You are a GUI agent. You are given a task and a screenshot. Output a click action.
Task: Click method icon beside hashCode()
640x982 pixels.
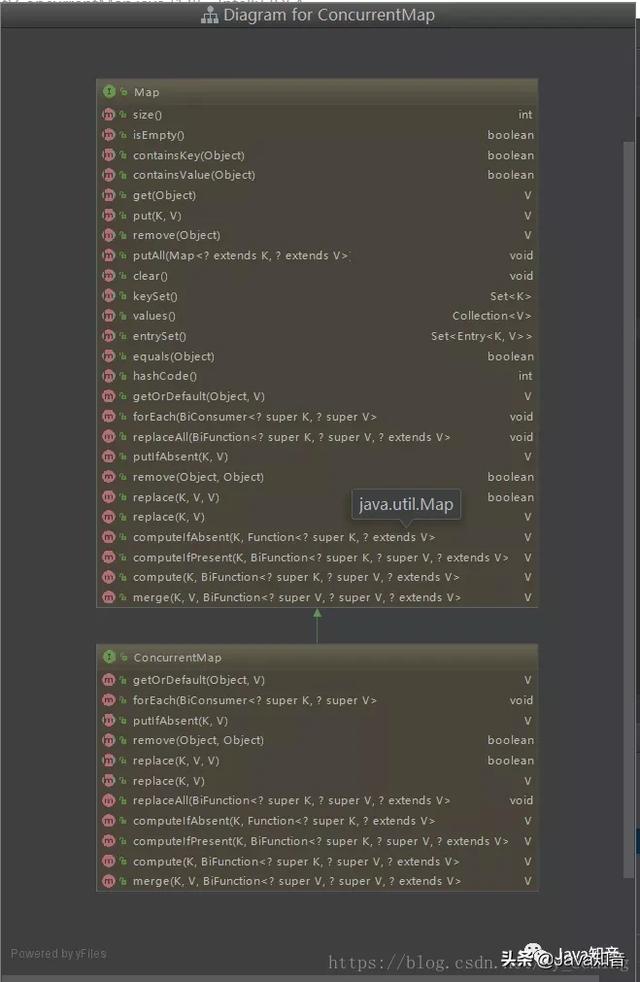click(x=108, y=376)
